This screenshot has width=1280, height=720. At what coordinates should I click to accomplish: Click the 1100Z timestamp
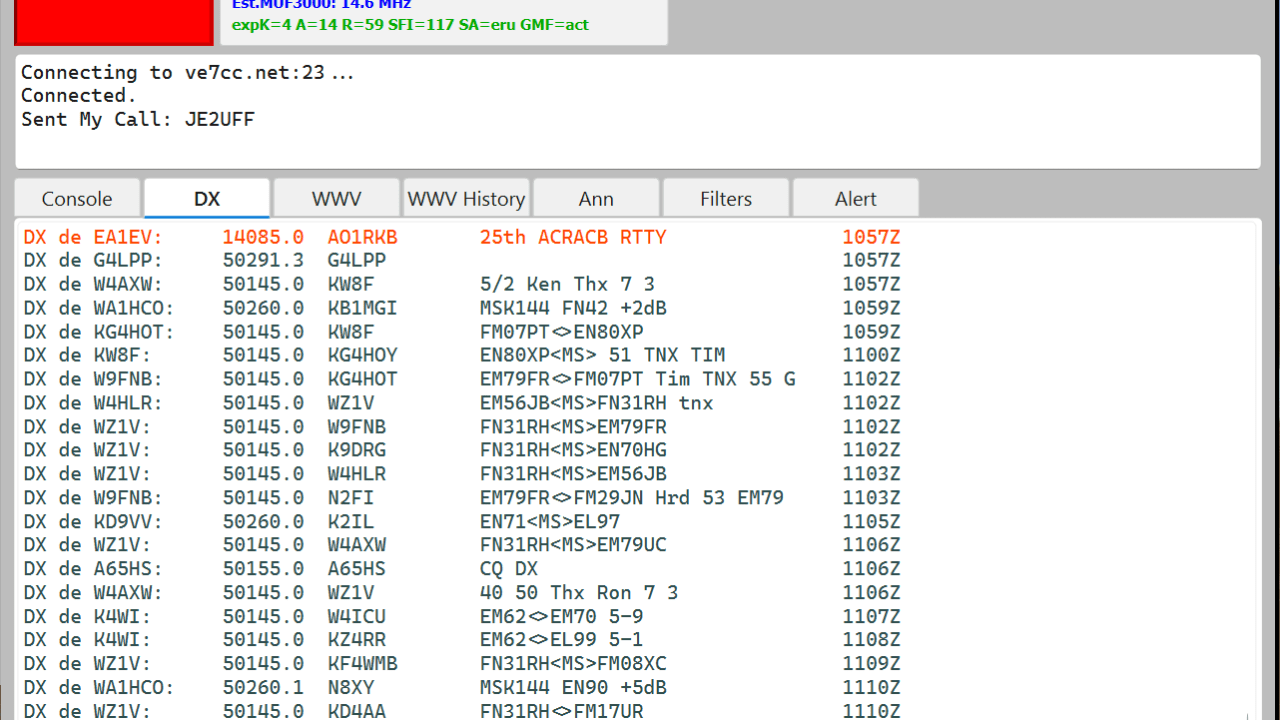[x=871, y=355]
